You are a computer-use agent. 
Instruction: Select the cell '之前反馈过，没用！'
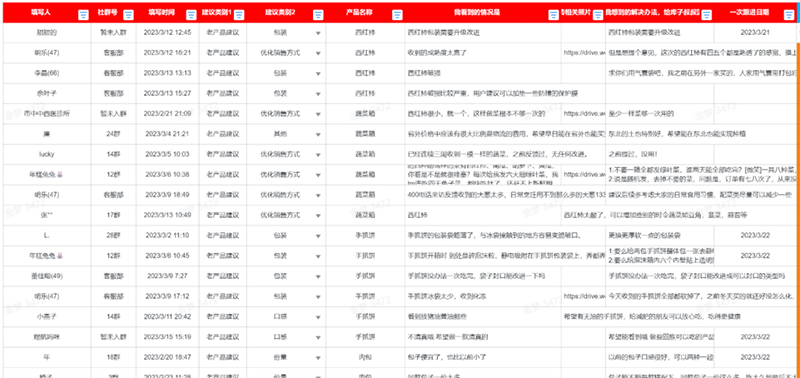click(x=660, y=154)
